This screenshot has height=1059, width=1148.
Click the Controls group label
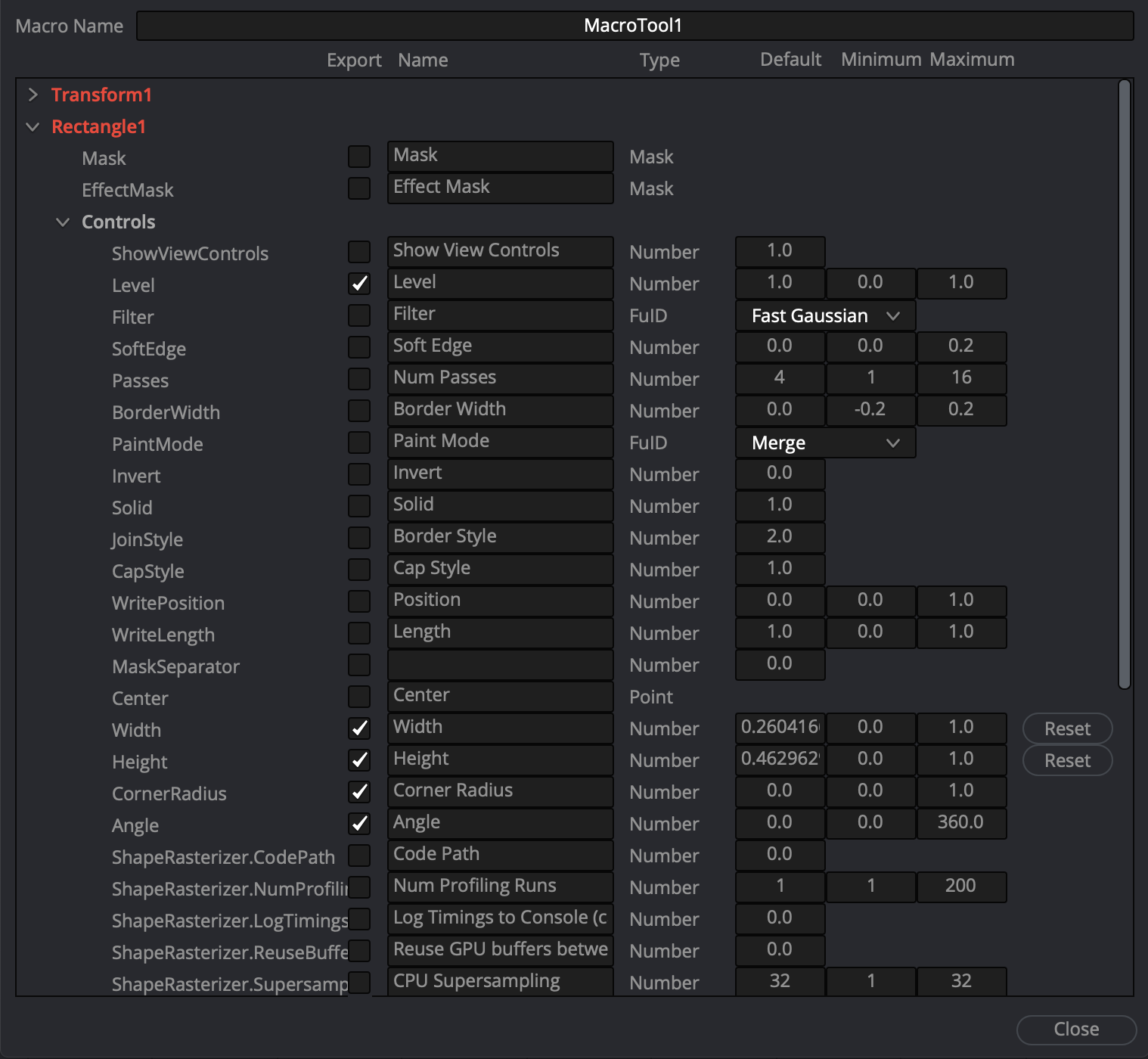[119, 222]
